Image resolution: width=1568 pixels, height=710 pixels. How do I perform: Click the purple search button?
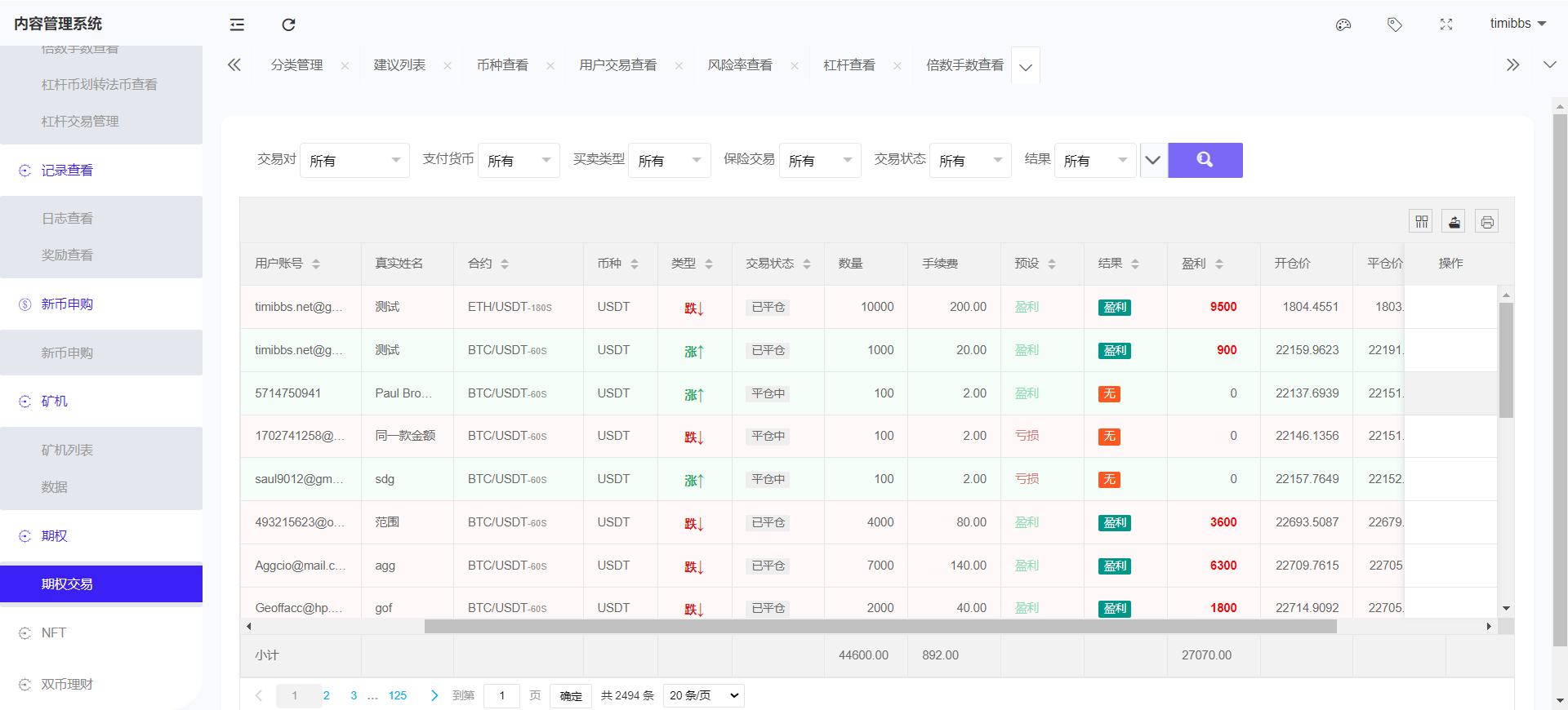point(1205,160)
